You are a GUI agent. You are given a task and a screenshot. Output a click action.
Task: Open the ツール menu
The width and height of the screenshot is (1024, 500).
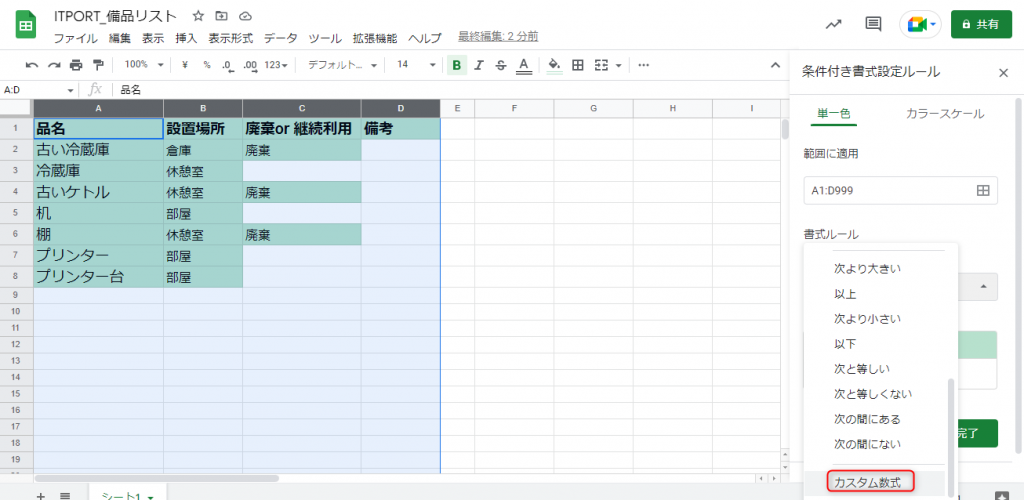(x=325, y=38)
